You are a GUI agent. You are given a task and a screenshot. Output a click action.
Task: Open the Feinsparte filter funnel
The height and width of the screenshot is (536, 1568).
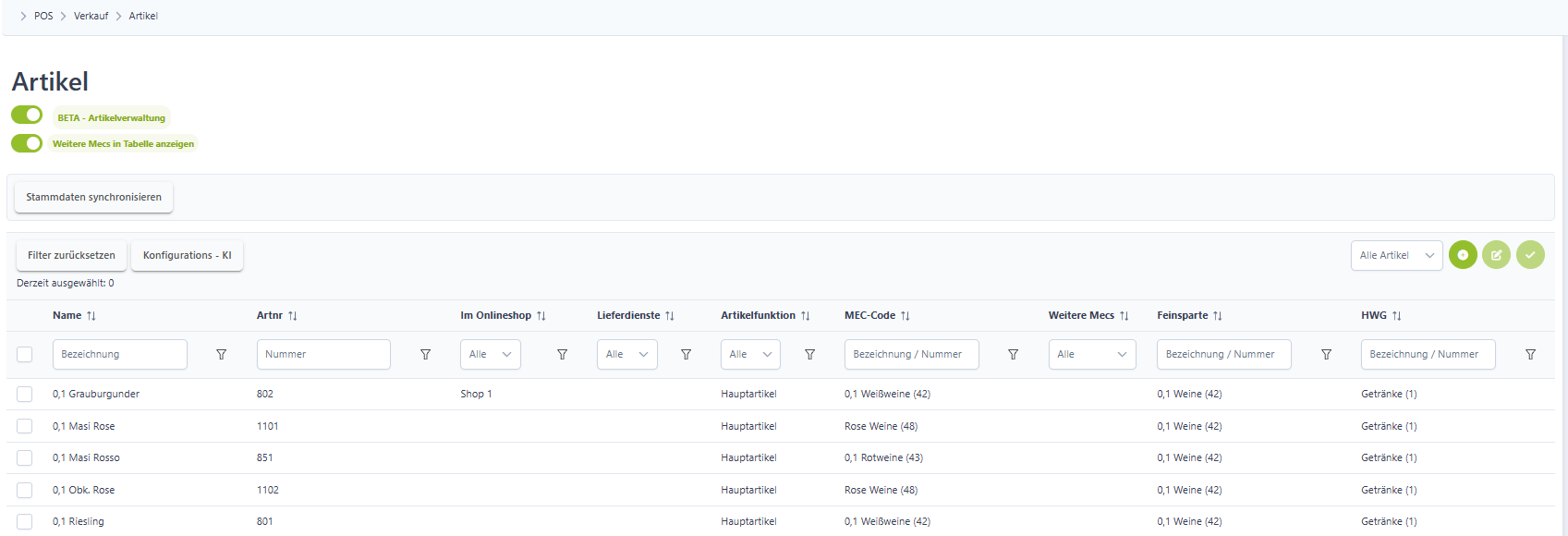coord(1326,355)
